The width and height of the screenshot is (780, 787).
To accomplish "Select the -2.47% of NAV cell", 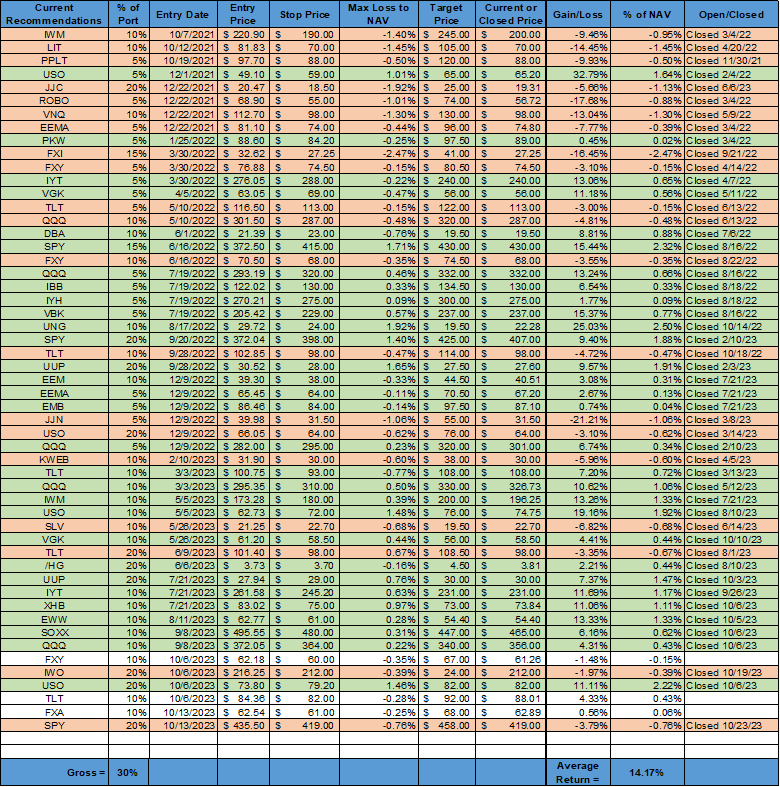I will coord(647,154).
